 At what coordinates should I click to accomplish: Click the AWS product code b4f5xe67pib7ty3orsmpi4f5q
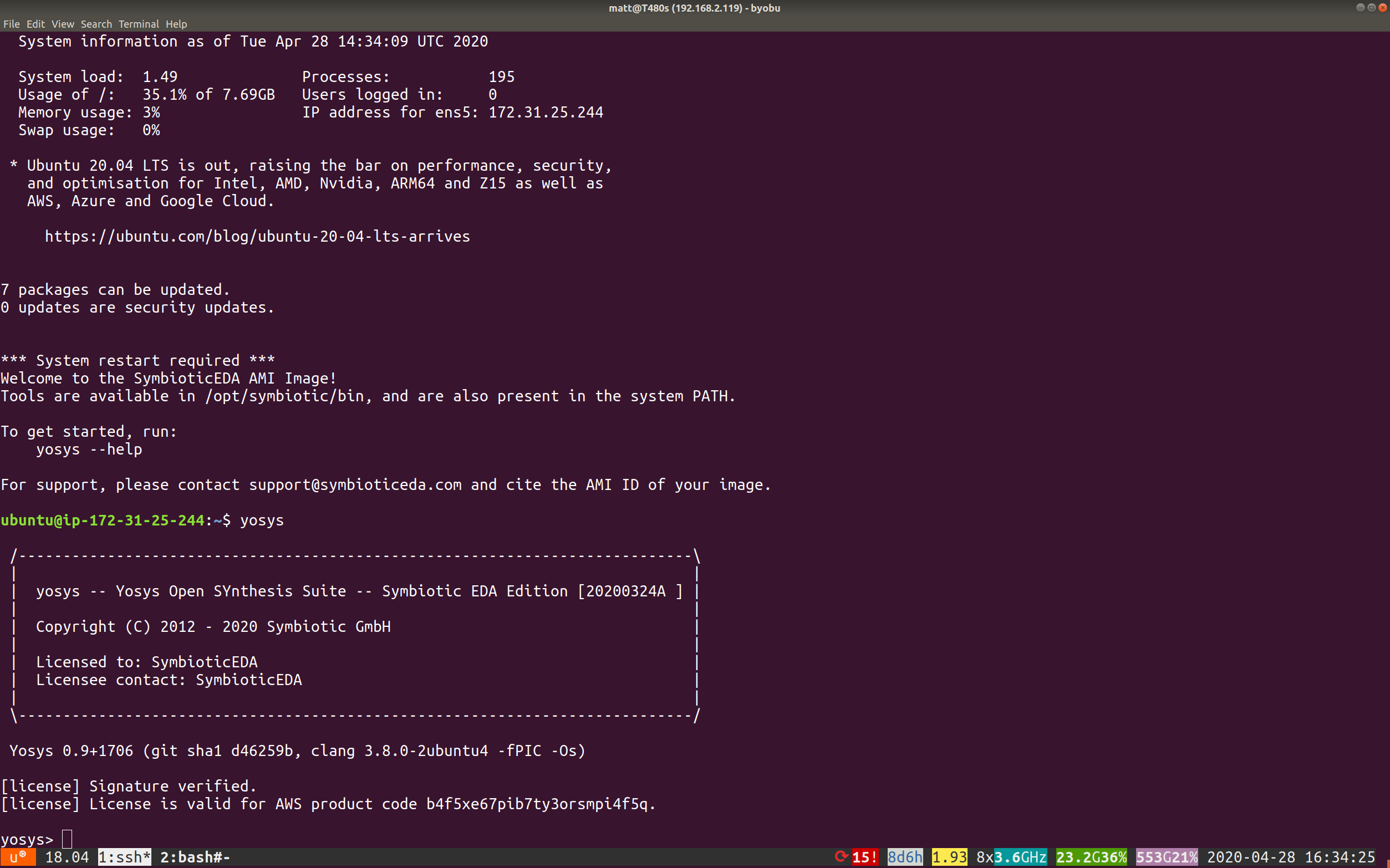pos(536,804)
